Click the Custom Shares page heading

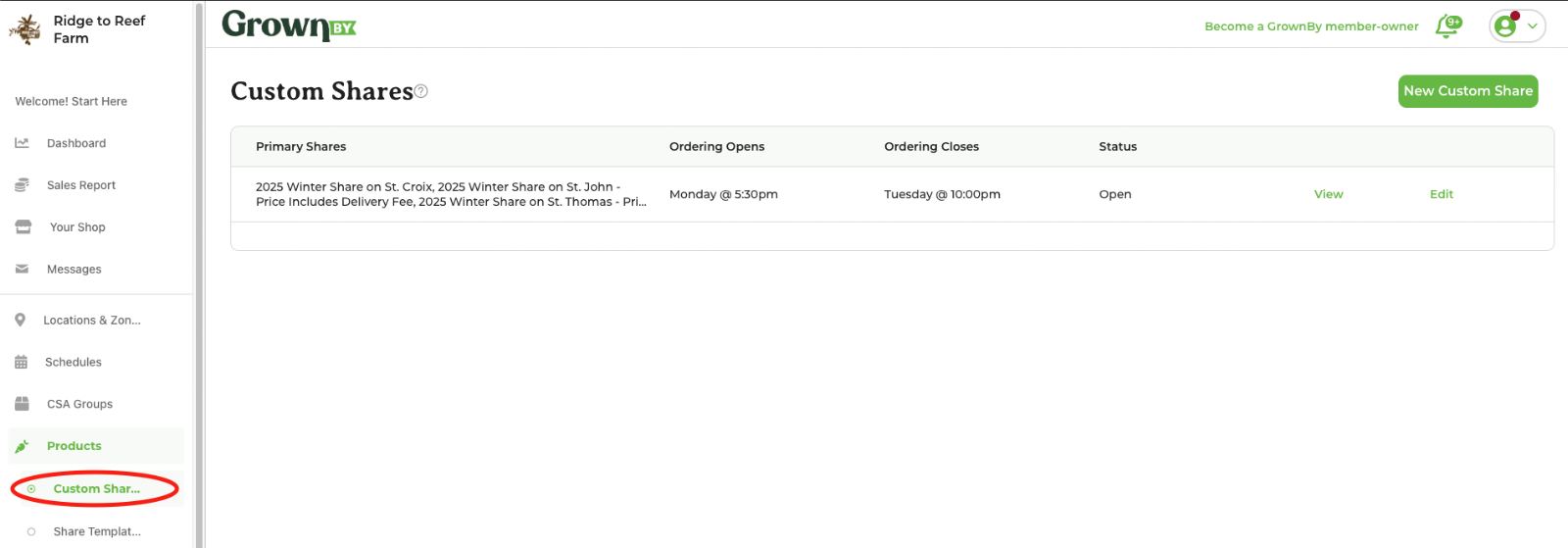coord(321,91)
